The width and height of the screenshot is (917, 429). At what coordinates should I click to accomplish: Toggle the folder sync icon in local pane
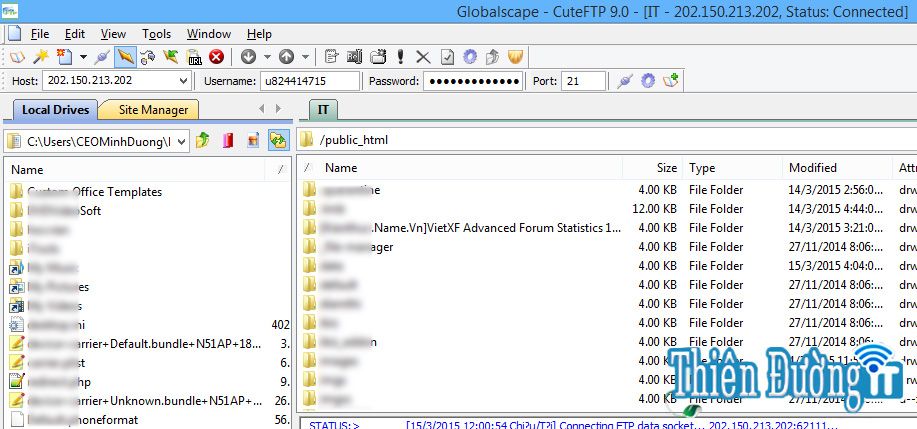[x=277, y=141]
